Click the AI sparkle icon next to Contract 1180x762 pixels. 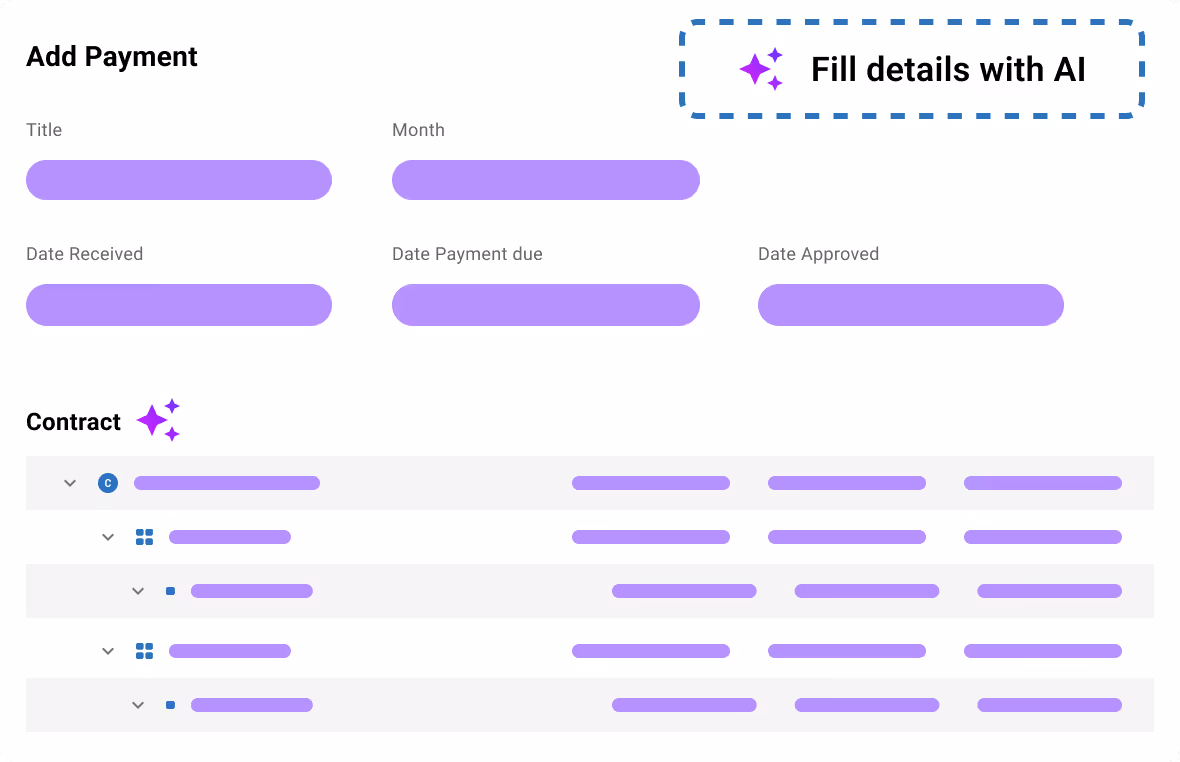tap(158, 419)
